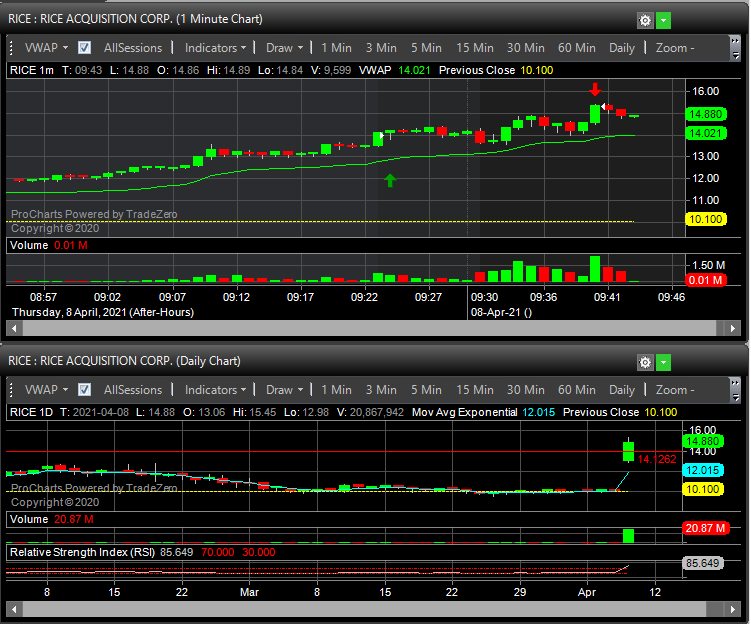This screenshot has height=624, width=751.
Task: Click green dropdown arrow in 1 Minute Chart header
Action: [664, 20]
